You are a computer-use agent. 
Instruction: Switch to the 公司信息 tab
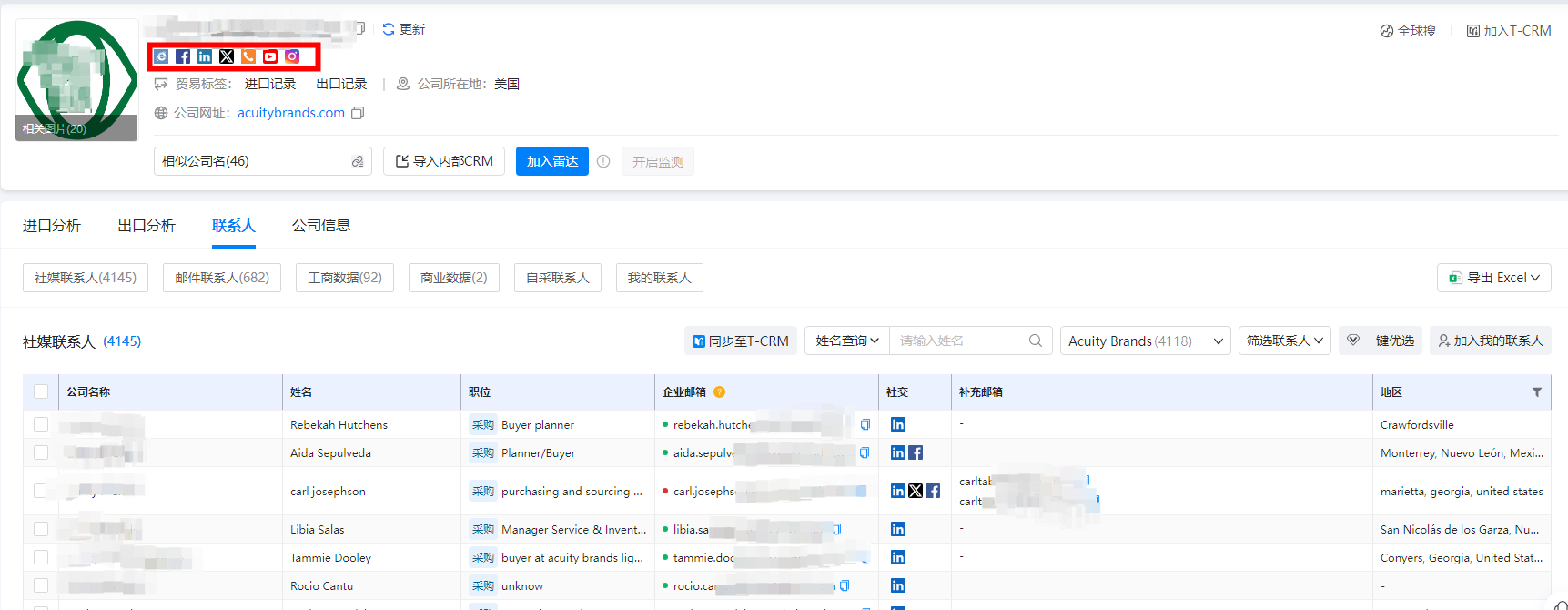[320, 225]
